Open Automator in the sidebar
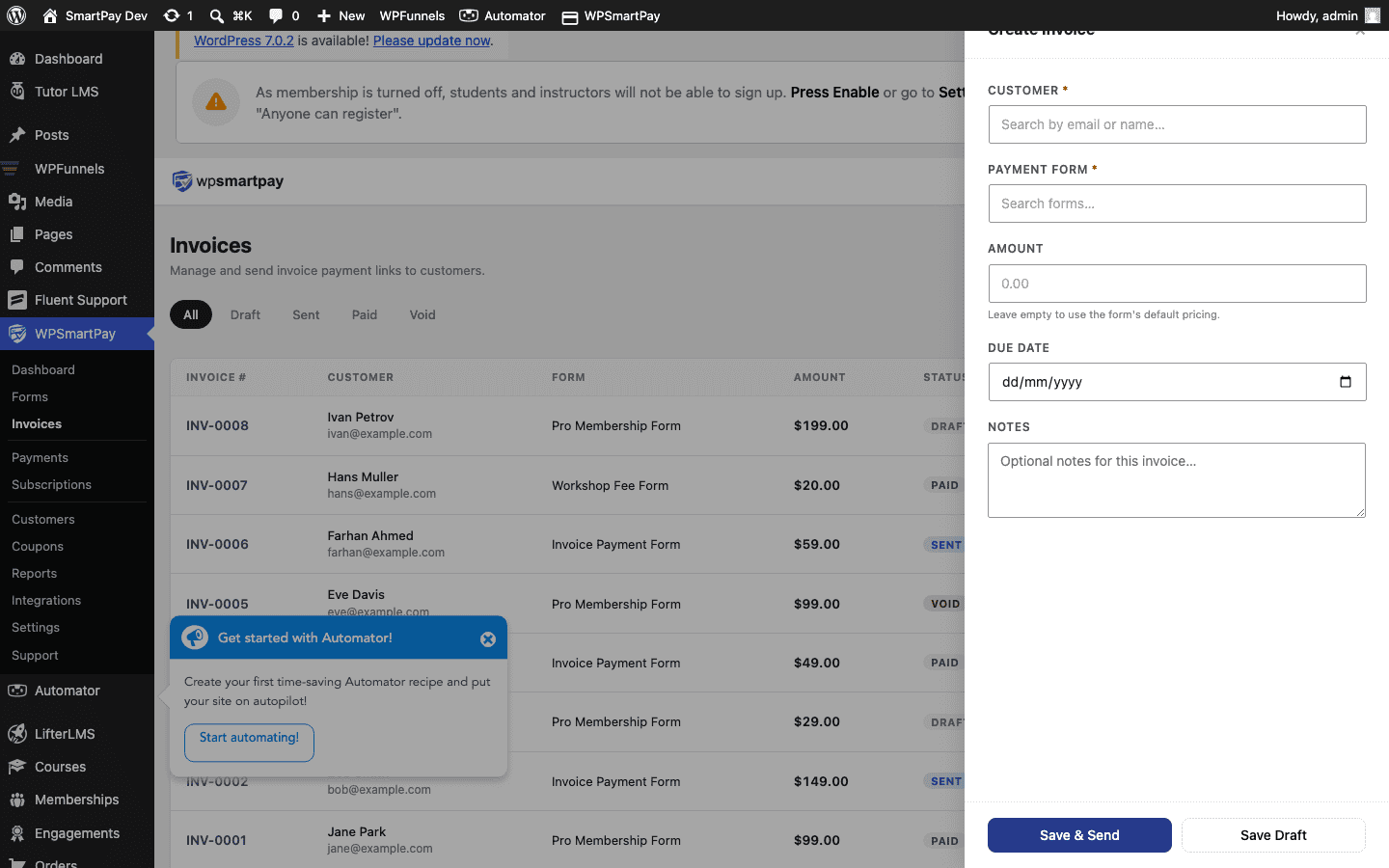 pyautogui.click(x=77, y=691)
